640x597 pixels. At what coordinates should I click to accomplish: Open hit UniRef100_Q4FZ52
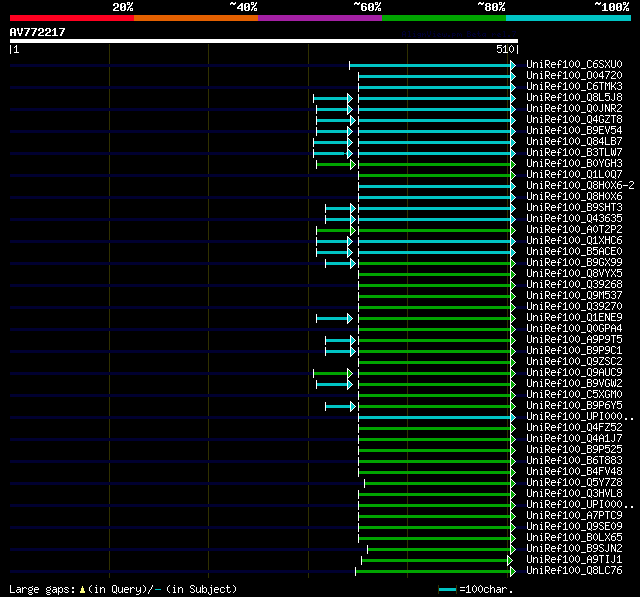coord(574,428)
